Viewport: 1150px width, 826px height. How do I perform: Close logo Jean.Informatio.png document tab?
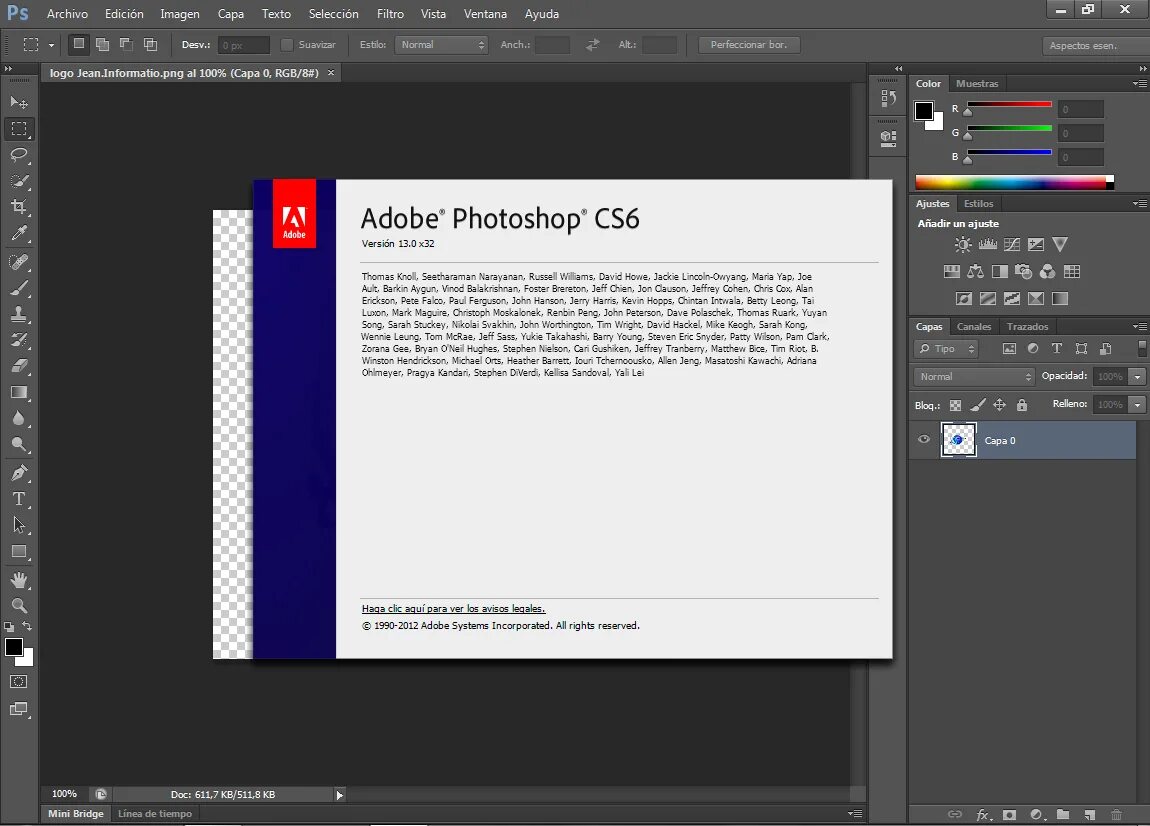tap(331, 73)
